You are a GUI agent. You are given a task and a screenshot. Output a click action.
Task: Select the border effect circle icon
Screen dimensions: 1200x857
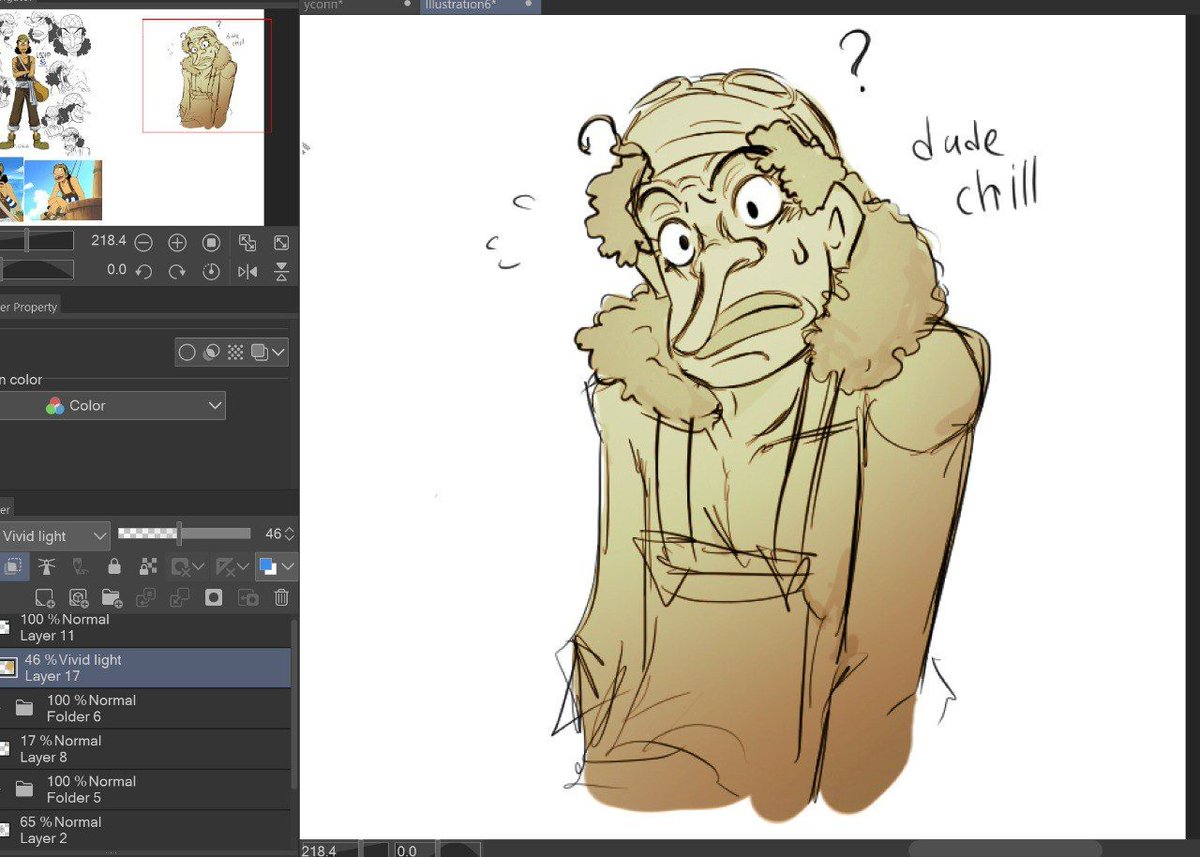tap(187, 352)
